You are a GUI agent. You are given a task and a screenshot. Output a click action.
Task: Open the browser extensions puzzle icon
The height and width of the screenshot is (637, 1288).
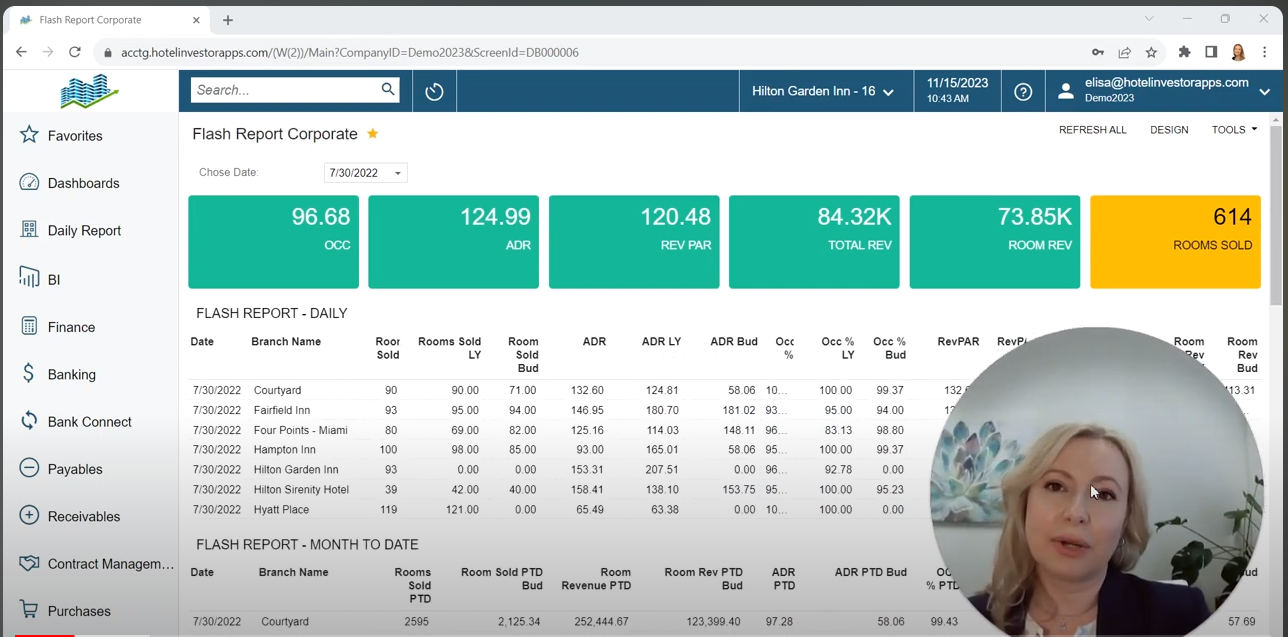point(1185,52)
